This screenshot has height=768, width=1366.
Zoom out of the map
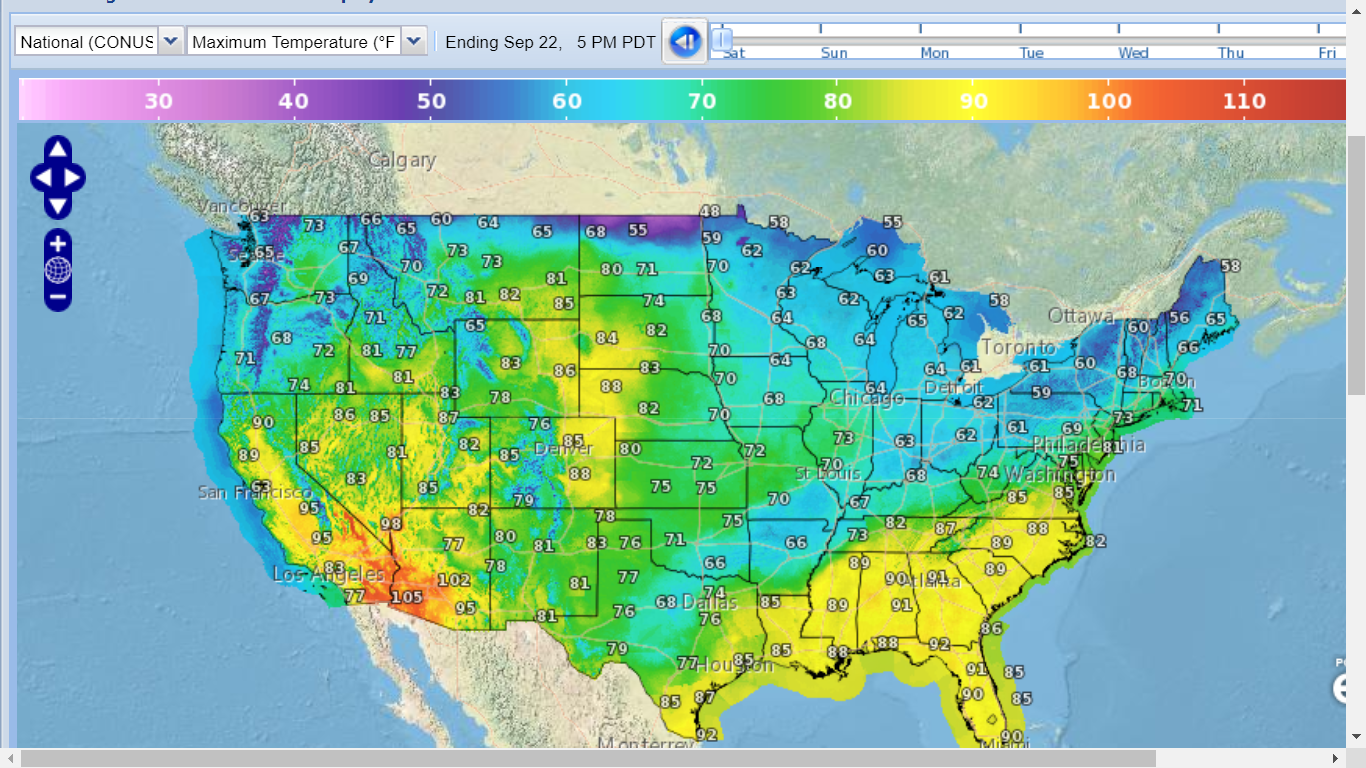(x=58, y=297)
